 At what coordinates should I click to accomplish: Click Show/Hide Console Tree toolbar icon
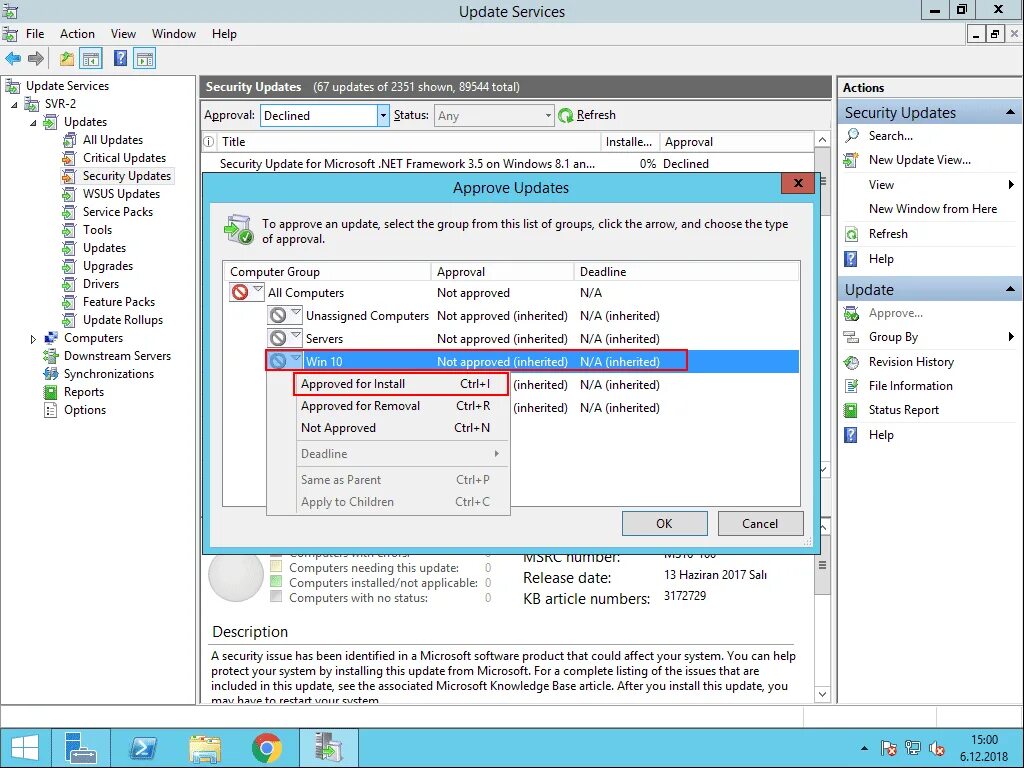pyautogui.click(x=91, y=59)
